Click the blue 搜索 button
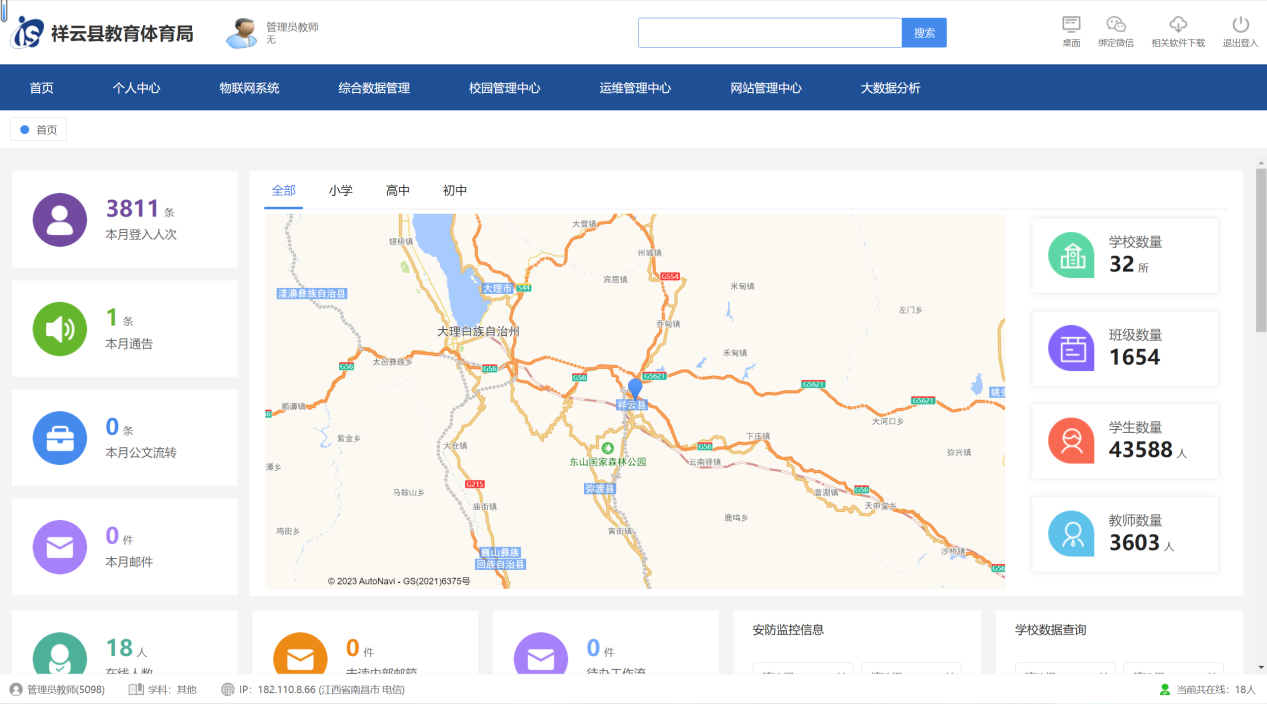 (x=924, y=33)
